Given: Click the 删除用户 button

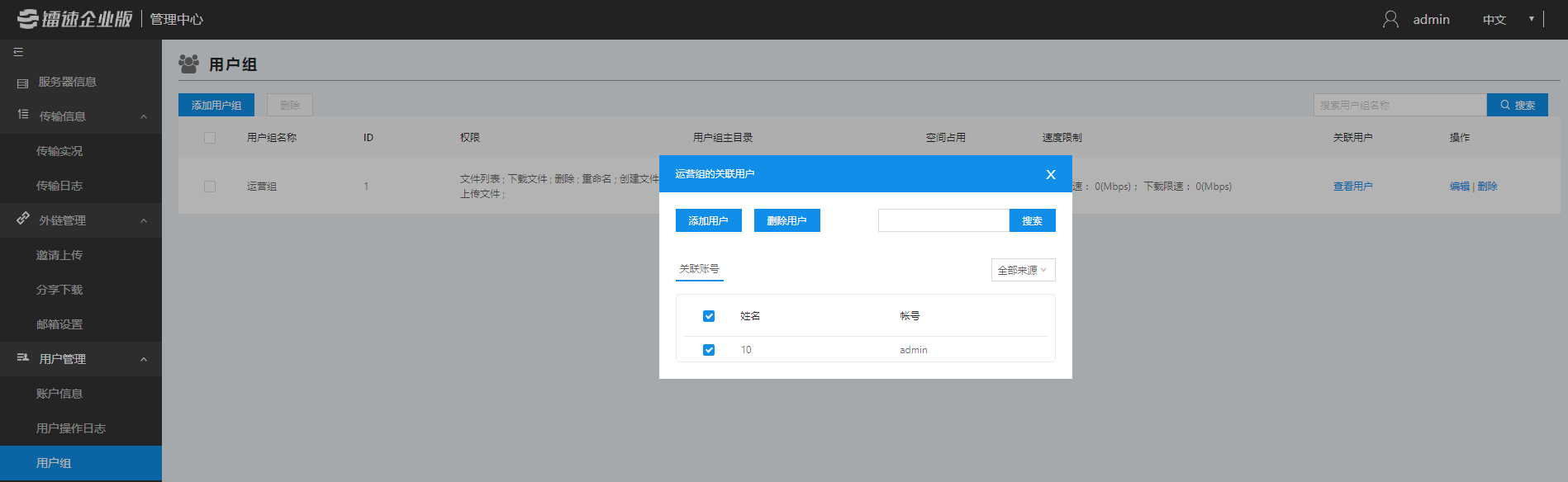Looking at the screenshot, I should [x=786, y=220].
